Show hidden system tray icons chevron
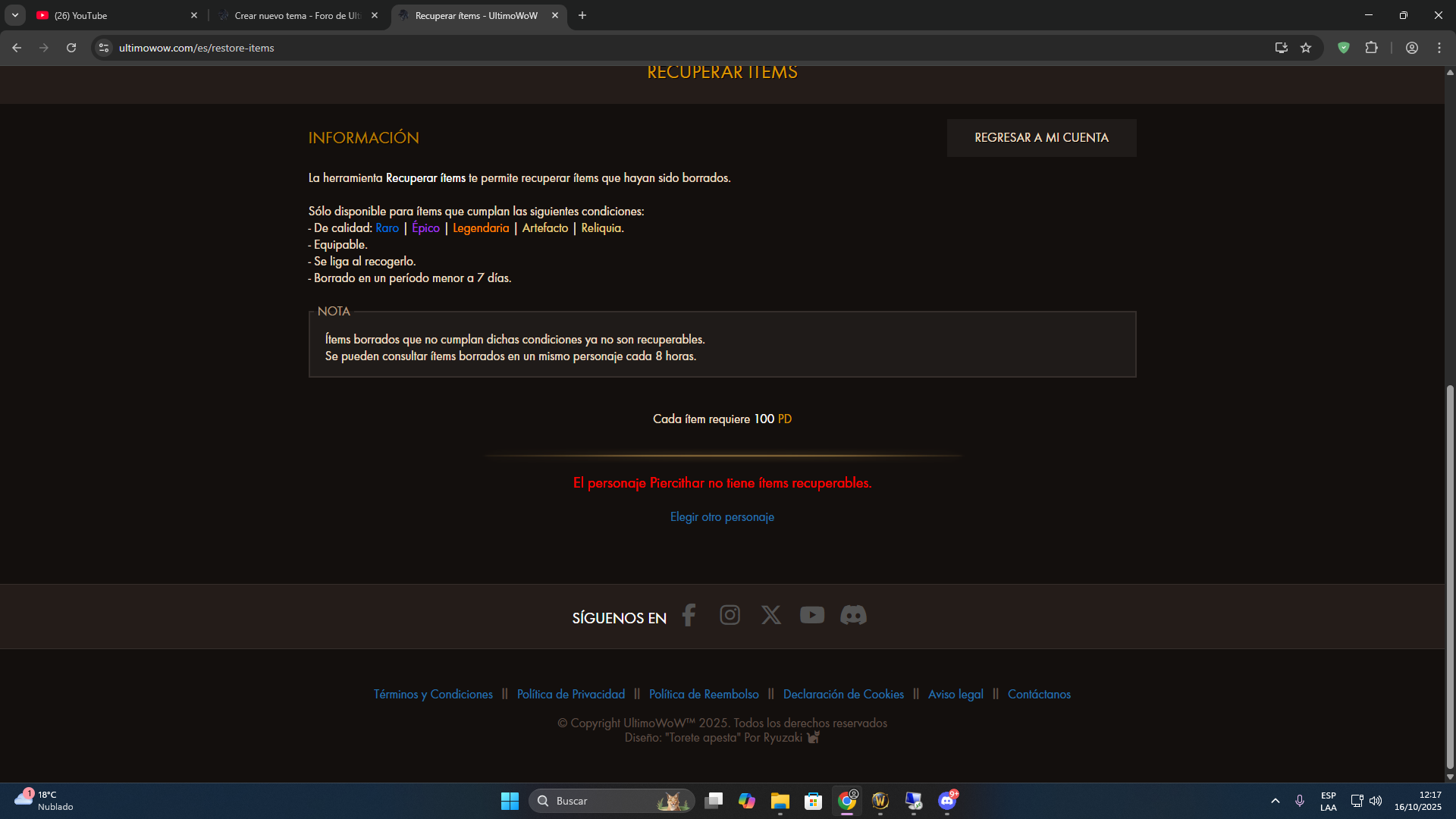 (x=1275, y=801)
